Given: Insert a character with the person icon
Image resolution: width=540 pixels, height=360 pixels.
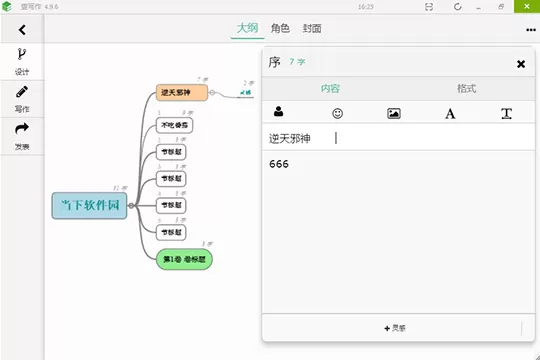Looking at the screenshot, I should coord(278,112).
